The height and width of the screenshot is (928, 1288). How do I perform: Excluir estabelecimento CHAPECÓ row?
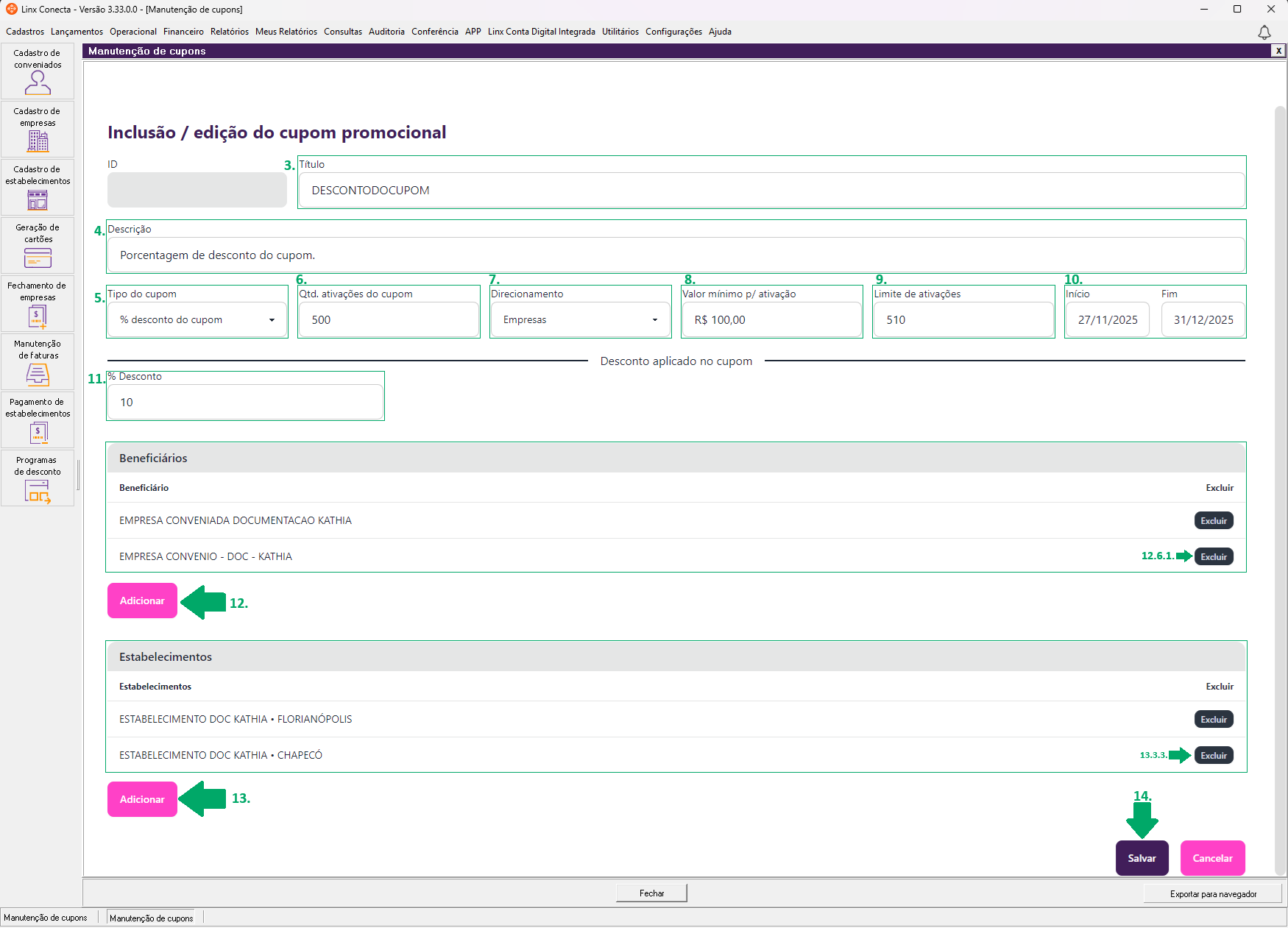(1214, 756)
